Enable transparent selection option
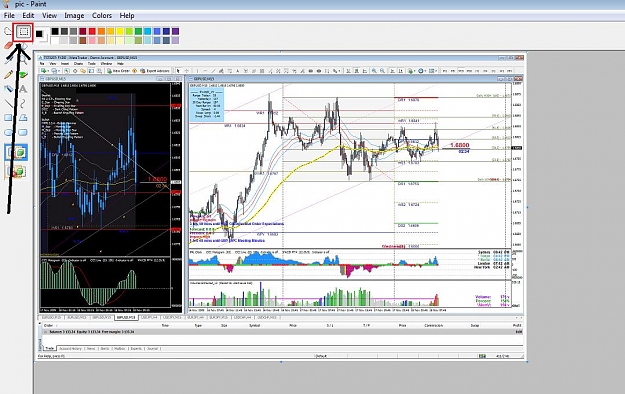625x394 pixels. 16,171
